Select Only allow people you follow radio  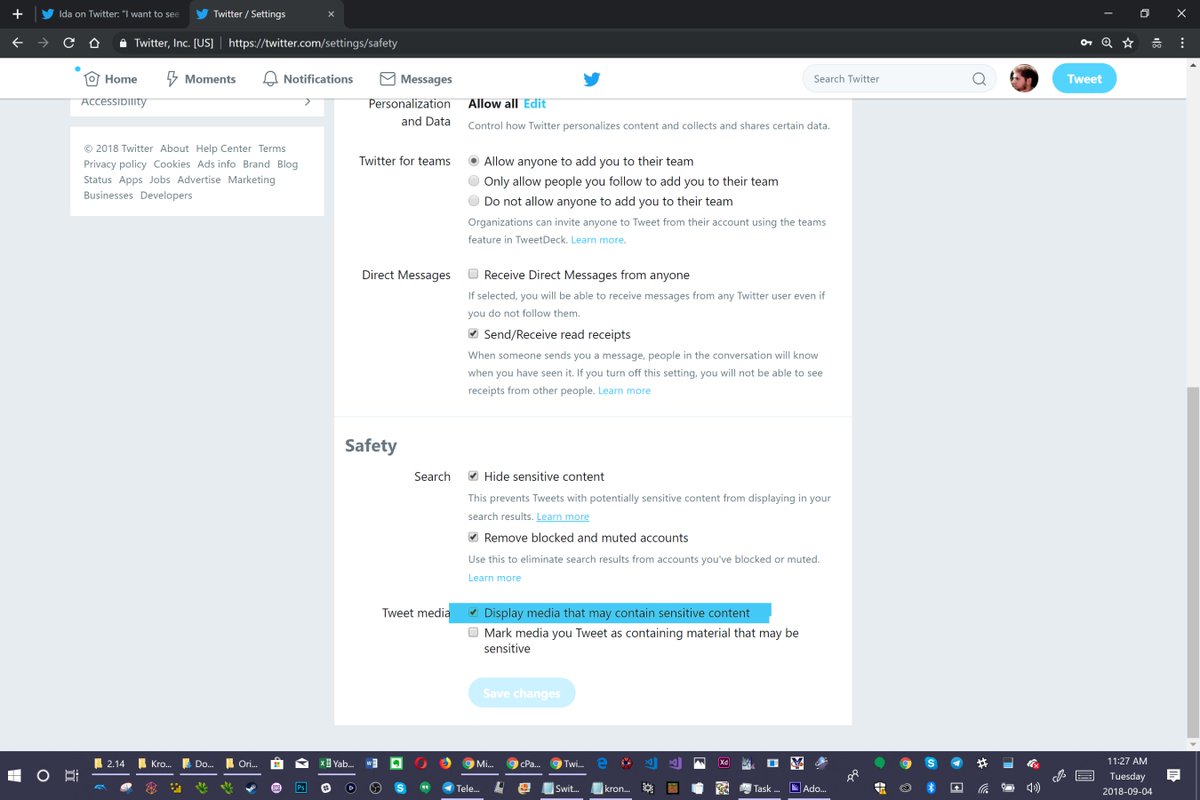474,181
